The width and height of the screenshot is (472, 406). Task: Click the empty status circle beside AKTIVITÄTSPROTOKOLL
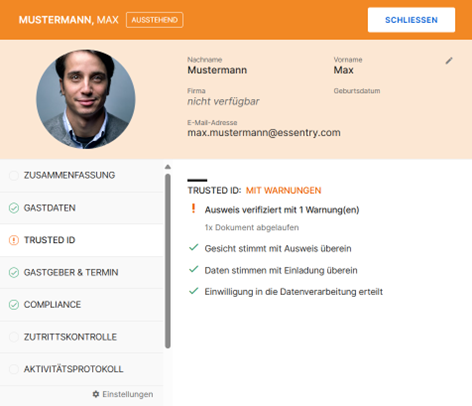(x=14, y=369)
